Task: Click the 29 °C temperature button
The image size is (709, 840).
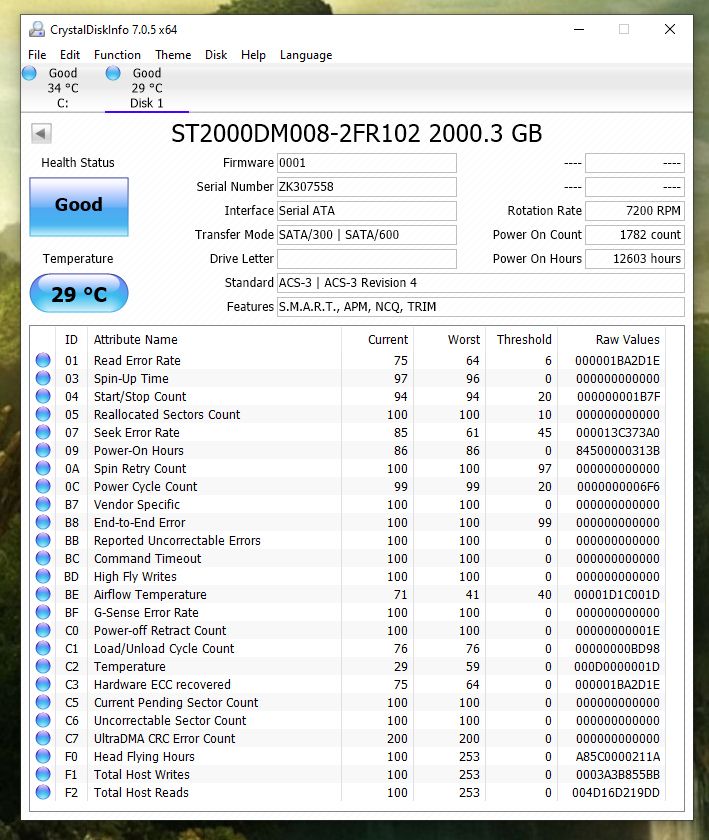Action: tap(79, 293)
